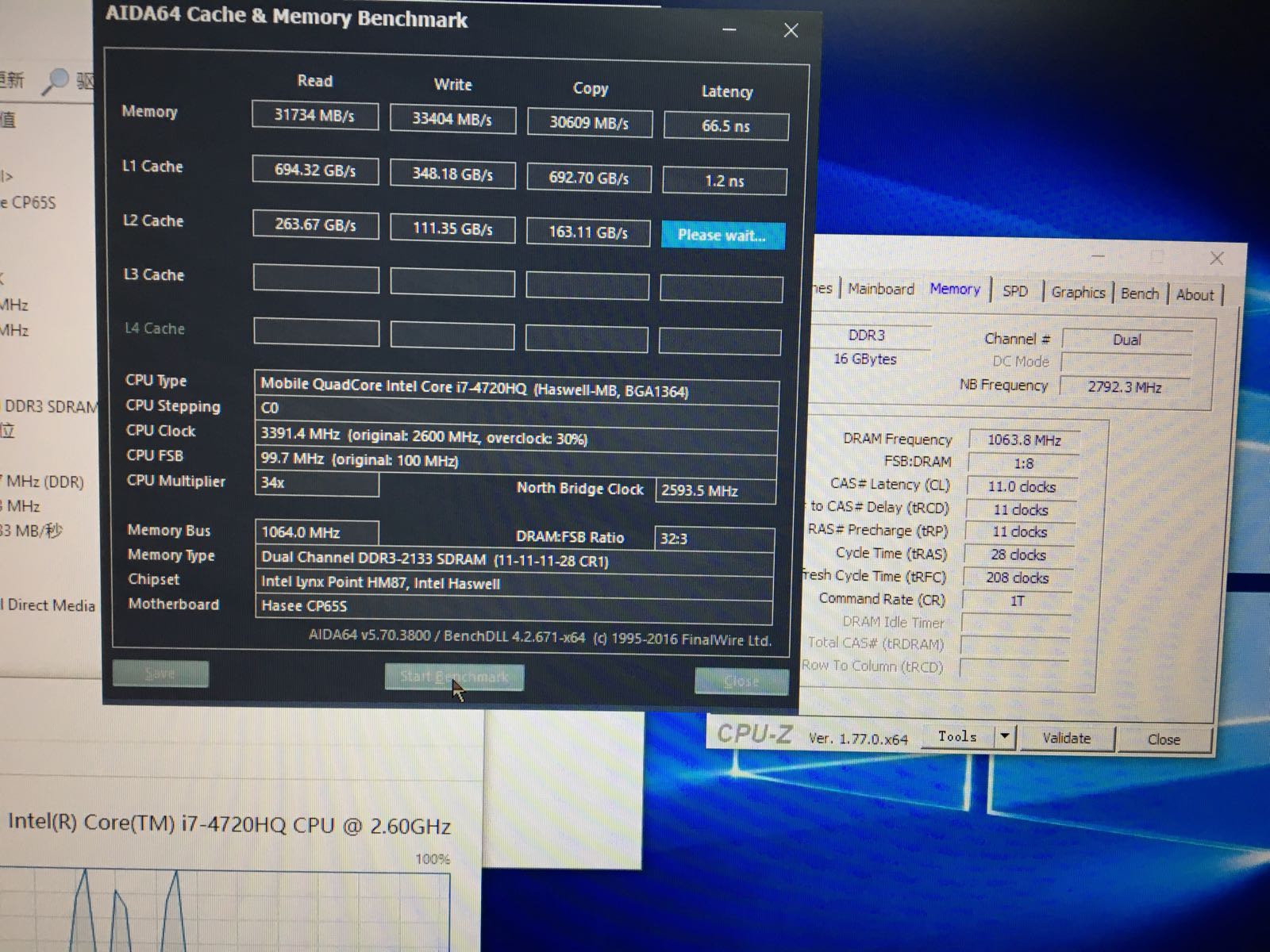Click the tRFC value 208 clocks in CPU-Z
Viewport: 1270px width, 952px height.
click(x=1018, y=578)
